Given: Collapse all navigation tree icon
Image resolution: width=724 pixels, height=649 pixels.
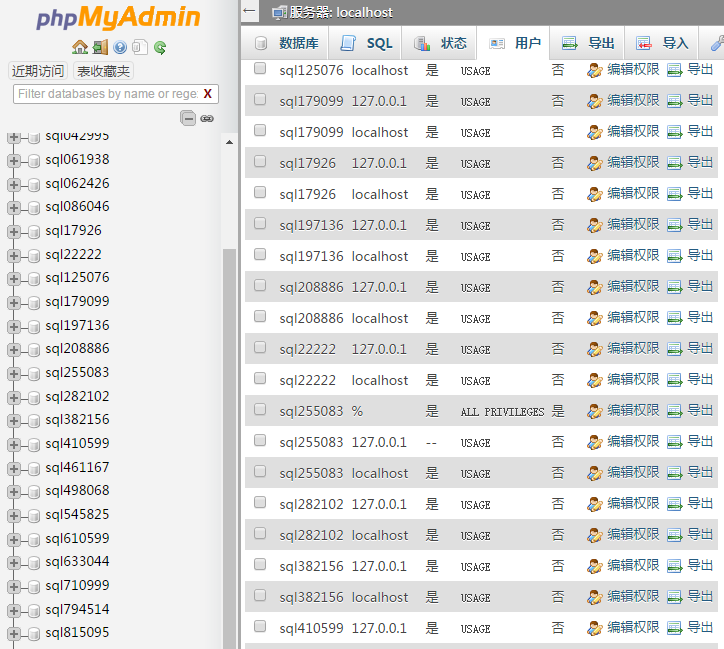Looking at the screenshot, I should coord(188,118).
